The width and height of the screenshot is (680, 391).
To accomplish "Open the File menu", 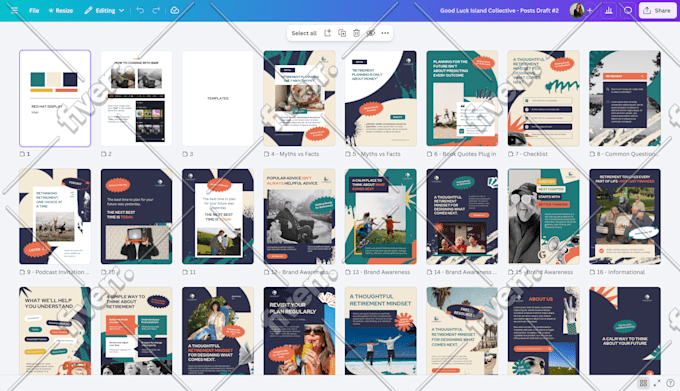I will [34, 10].
